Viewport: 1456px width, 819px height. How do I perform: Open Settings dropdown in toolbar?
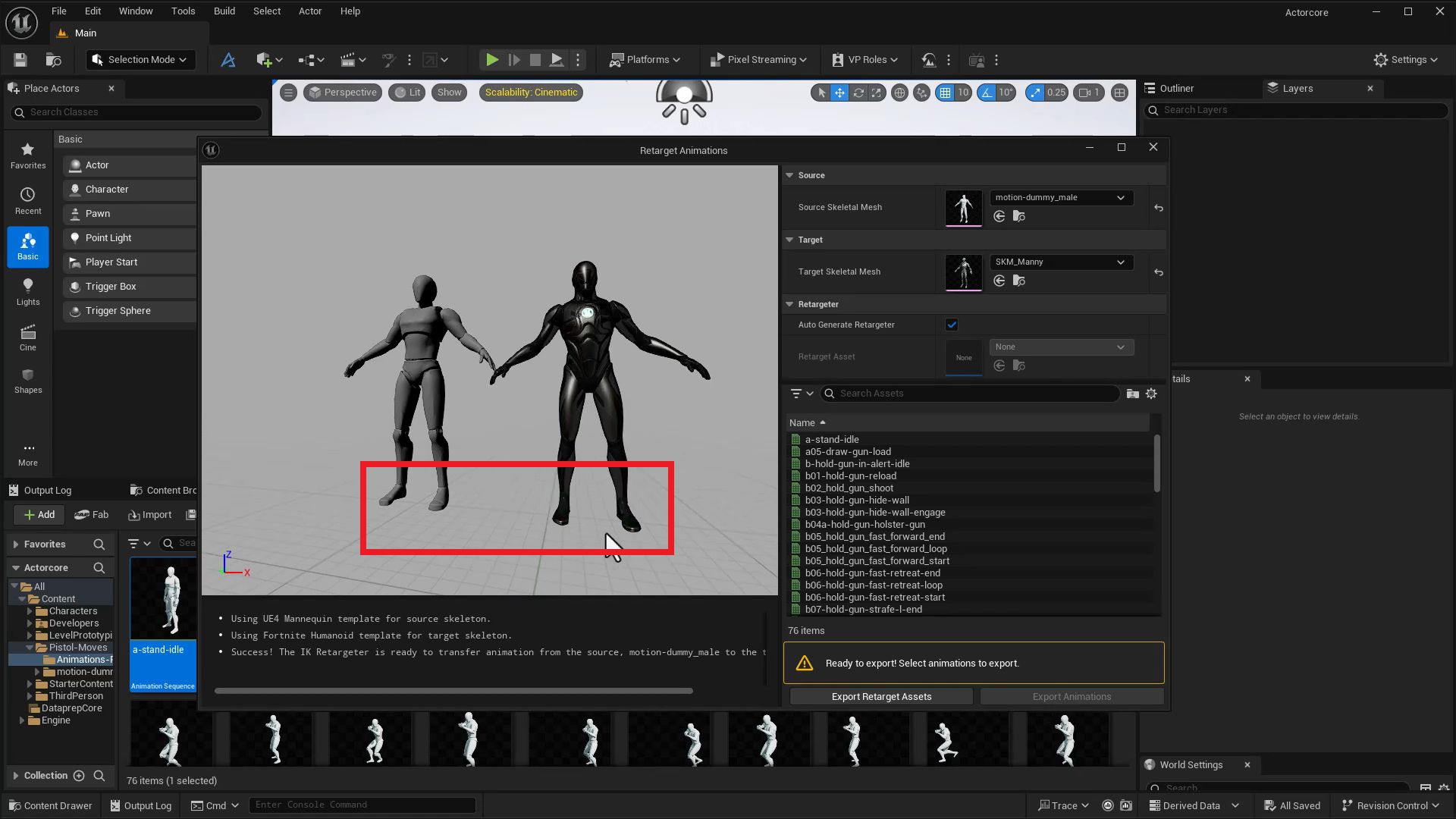pyautogui.click(x=1406, y=60)
